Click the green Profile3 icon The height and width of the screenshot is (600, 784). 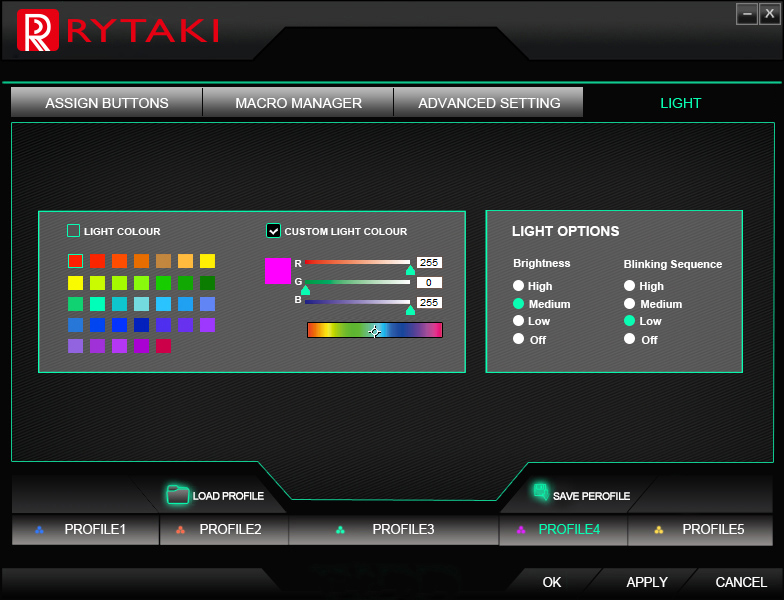[x=340, y=530]
